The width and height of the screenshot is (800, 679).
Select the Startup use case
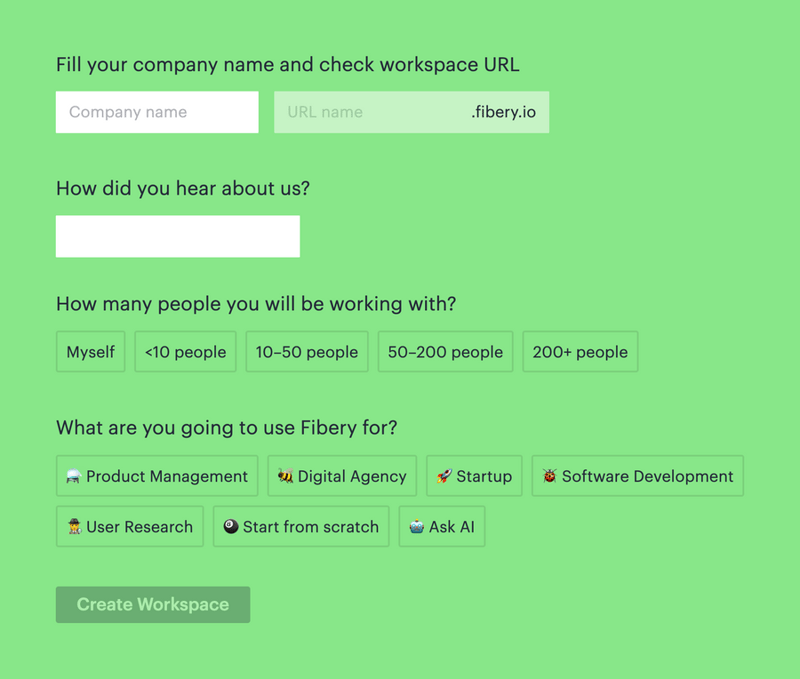tap(474, 476)
